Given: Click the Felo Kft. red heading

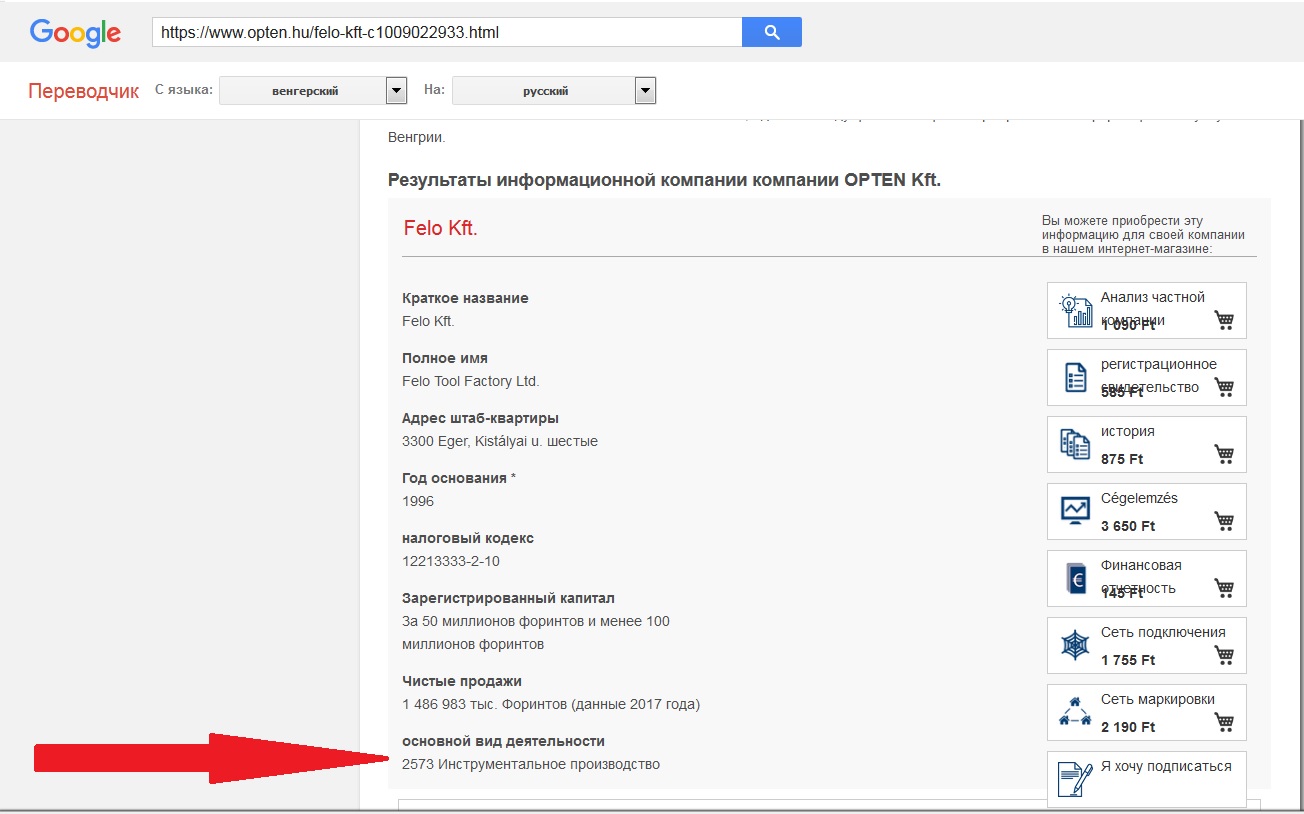Looking at the screenshot, I should [440, 228].
